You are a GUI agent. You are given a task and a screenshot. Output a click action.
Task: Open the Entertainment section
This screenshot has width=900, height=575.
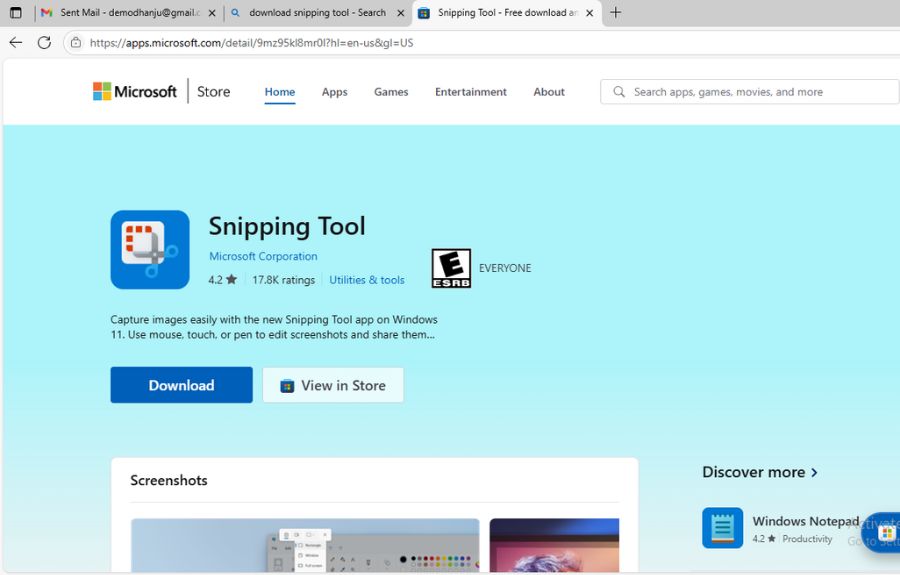[x=471, y=92]
